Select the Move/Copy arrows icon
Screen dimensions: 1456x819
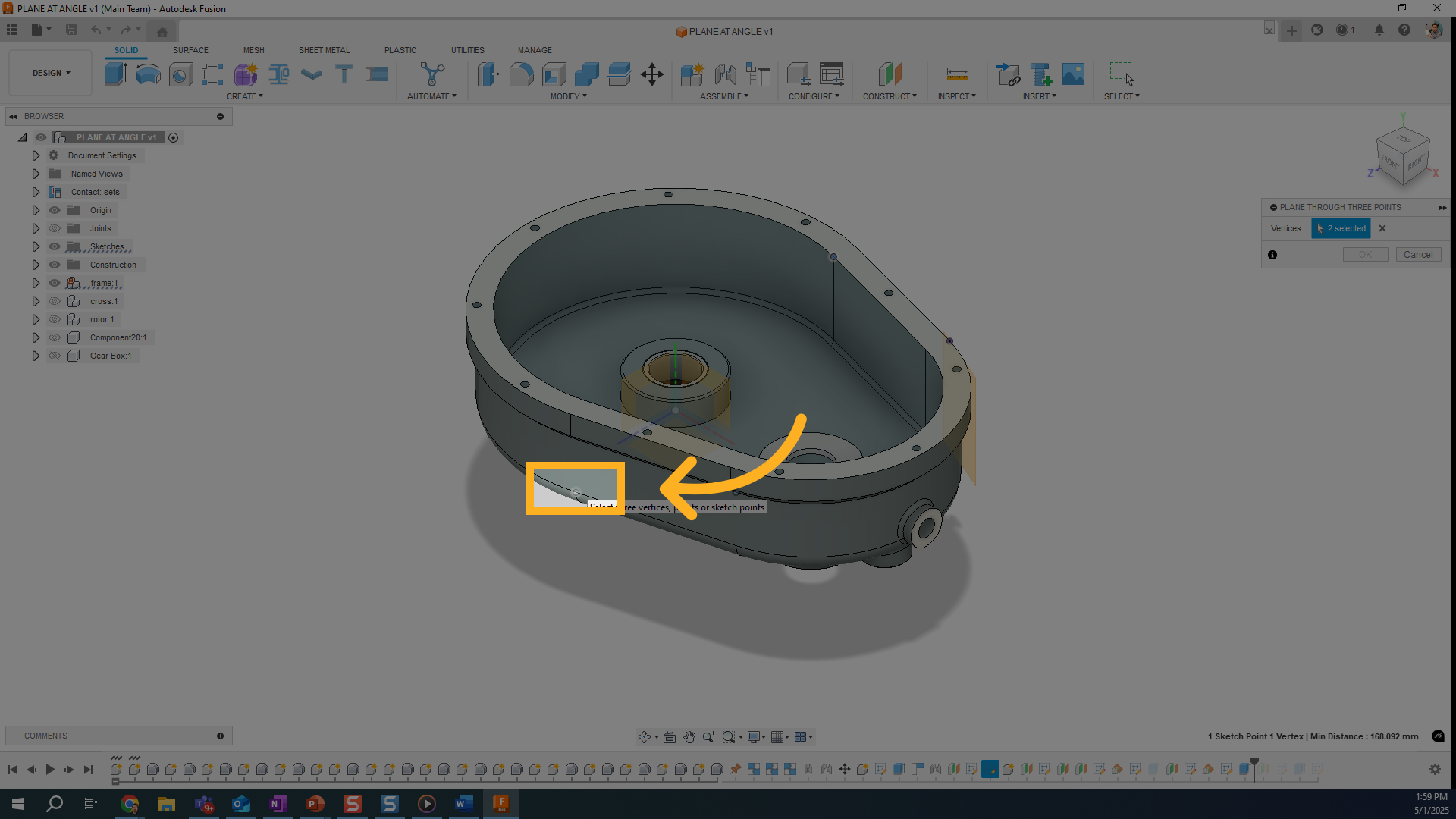click(652, 74)
